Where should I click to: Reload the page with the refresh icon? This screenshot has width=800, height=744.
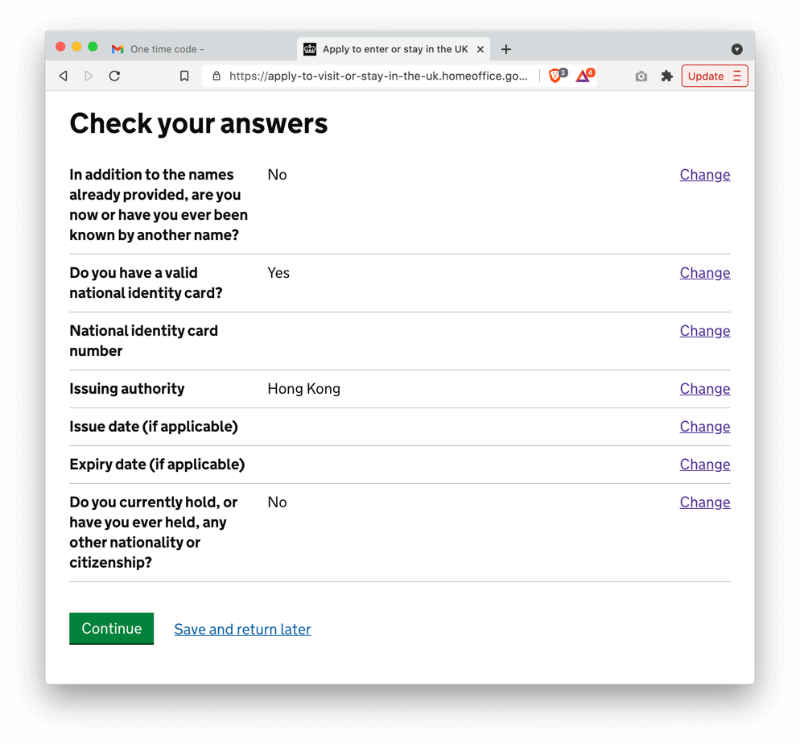115,76
